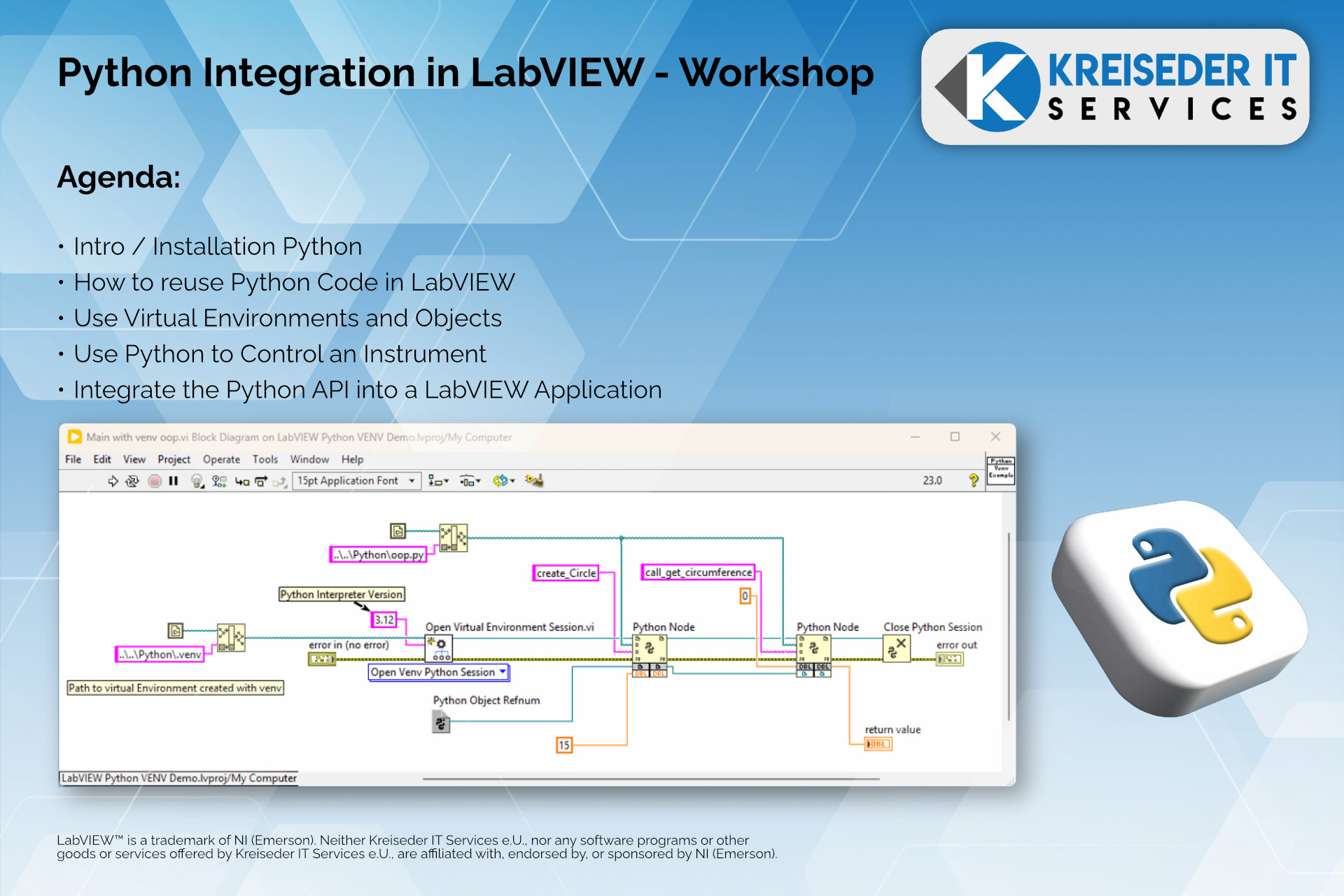The height and width of the screenshot is (896, 1344).
Task: Open the Align Objects dropdown
Action: (x=438, y=481)
